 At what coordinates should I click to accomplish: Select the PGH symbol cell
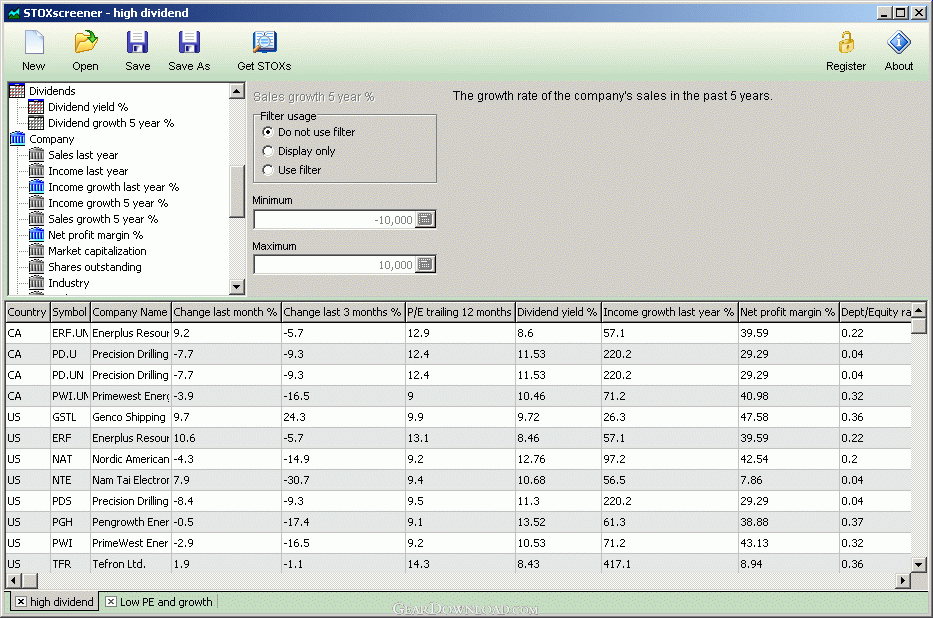[70, 522]
